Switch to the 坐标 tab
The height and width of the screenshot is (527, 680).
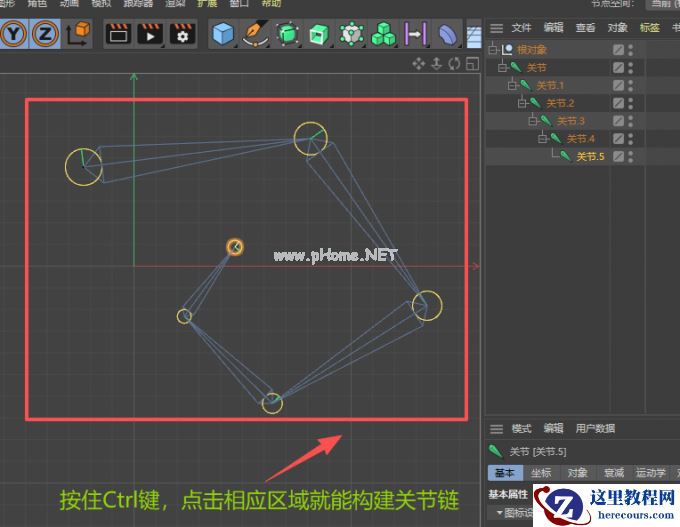pyautogui.click(x=541, y=473)
